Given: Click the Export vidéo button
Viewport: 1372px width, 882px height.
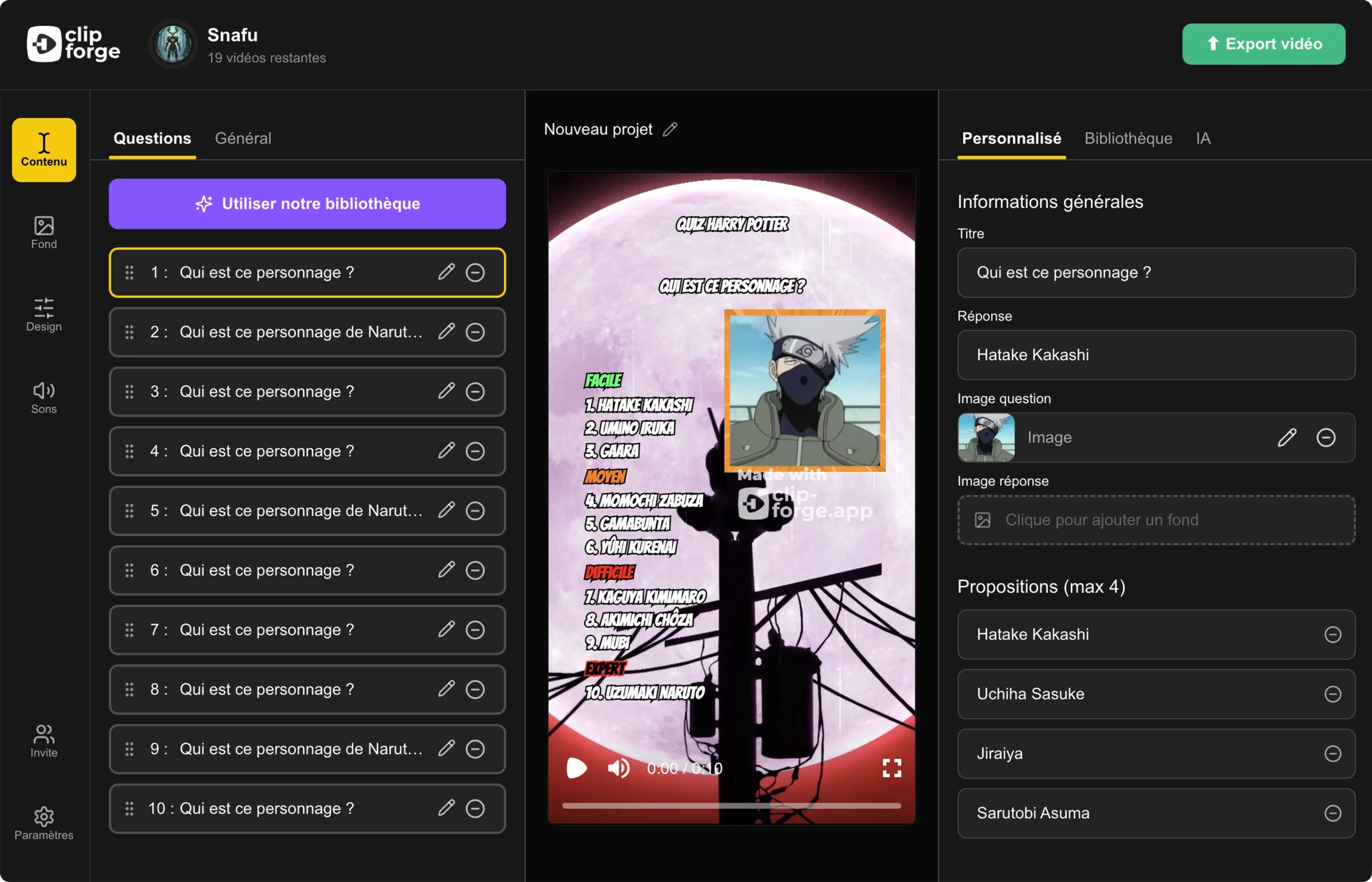Looking at the screenshot, I should [1263, 44].
